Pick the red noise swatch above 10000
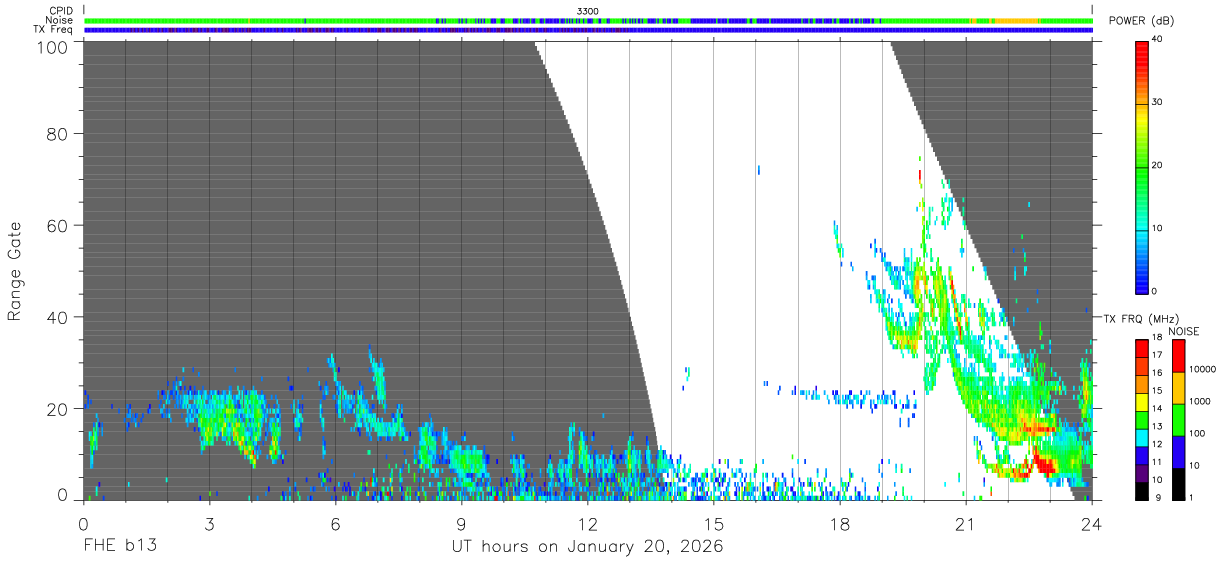The image size is (1228, 567). click(1178, 355)
